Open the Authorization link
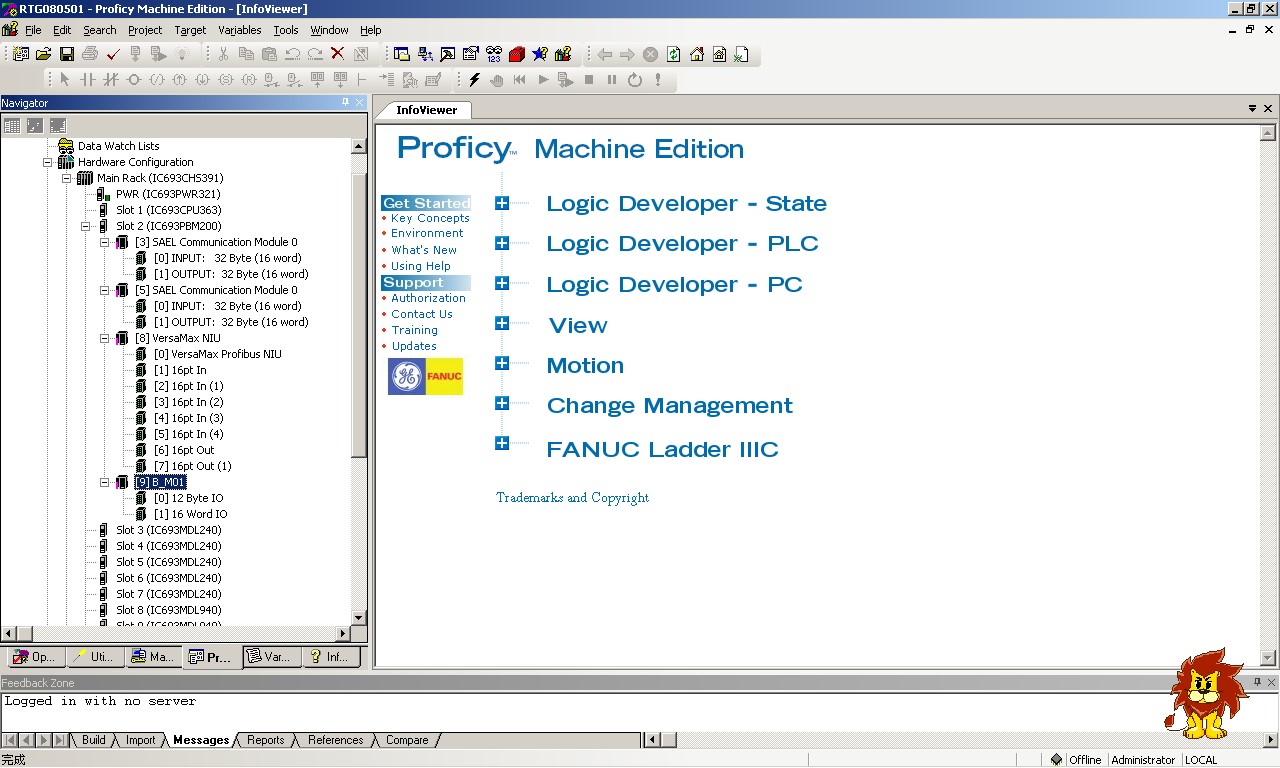 click(x=428, y=298)
